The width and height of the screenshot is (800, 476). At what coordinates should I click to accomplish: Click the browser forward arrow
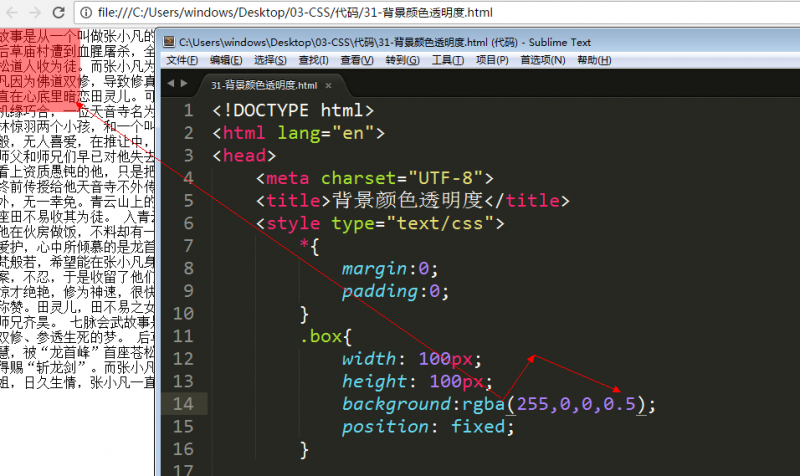pos(35,13)
